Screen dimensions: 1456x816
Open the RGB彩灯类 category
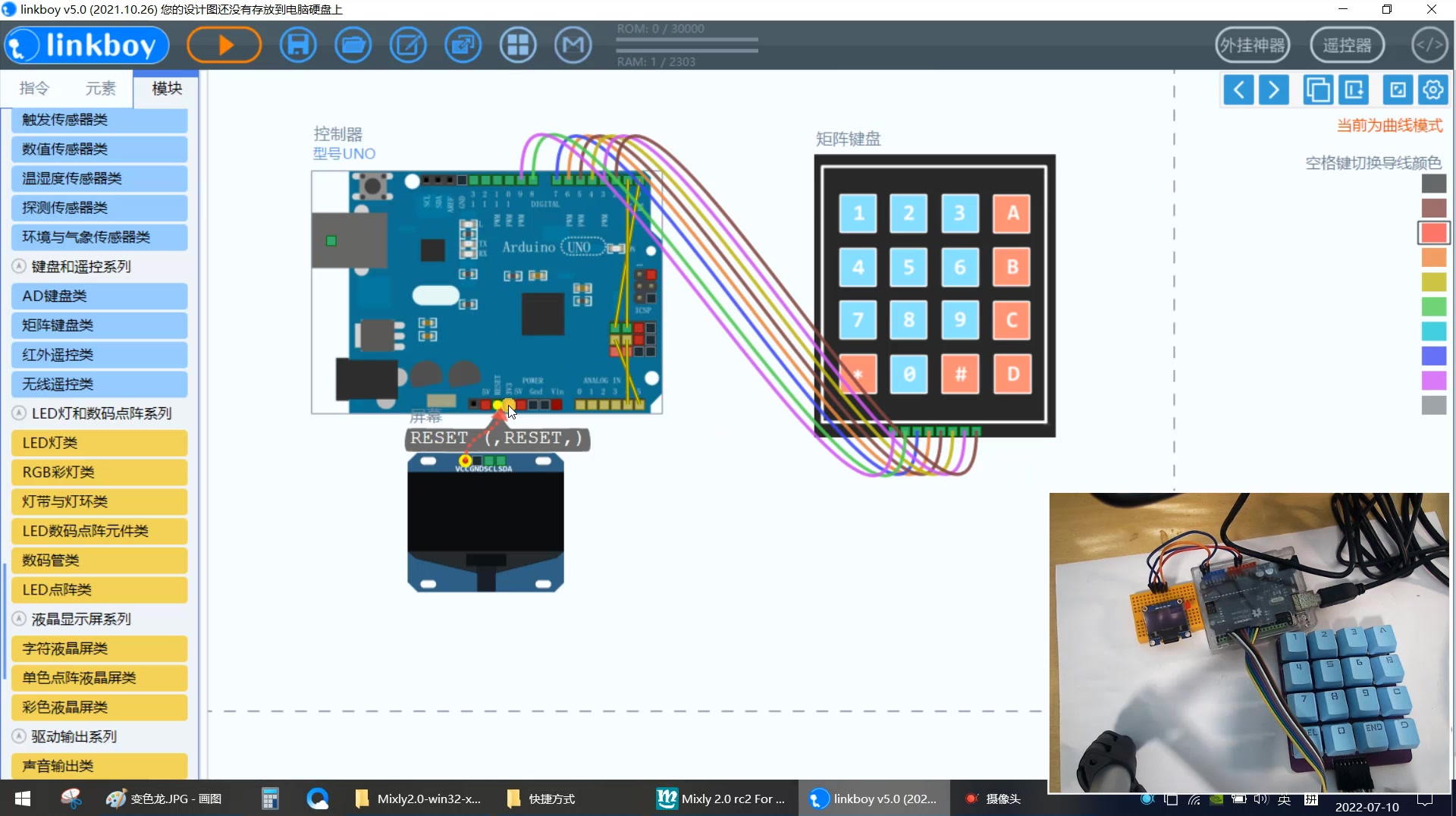pyautogui.click(x=99, y=472)
